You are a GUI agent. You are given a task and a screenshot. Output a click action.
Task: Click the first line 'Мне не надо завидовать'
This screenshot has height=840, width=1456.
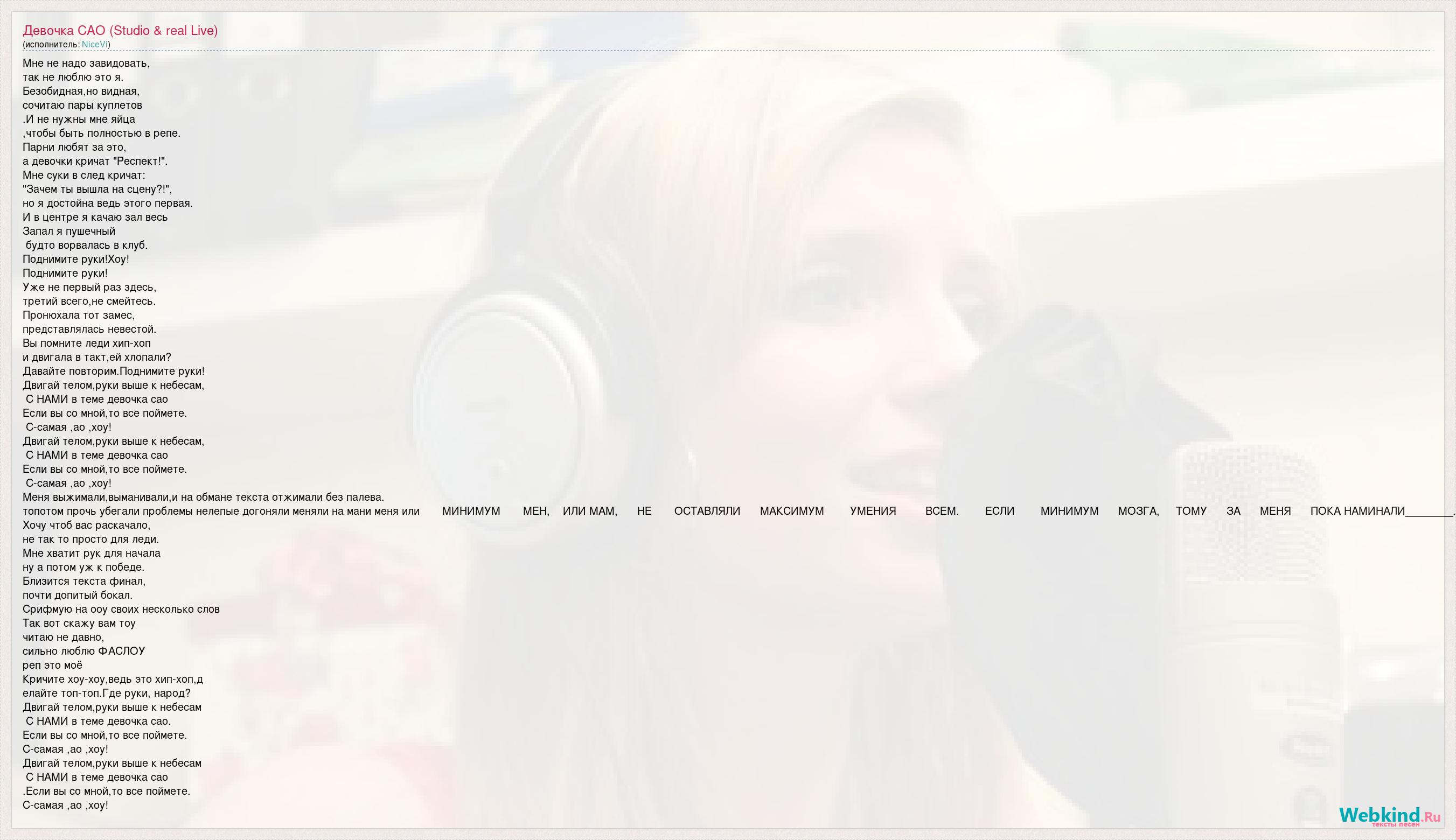tap(86, 64)
